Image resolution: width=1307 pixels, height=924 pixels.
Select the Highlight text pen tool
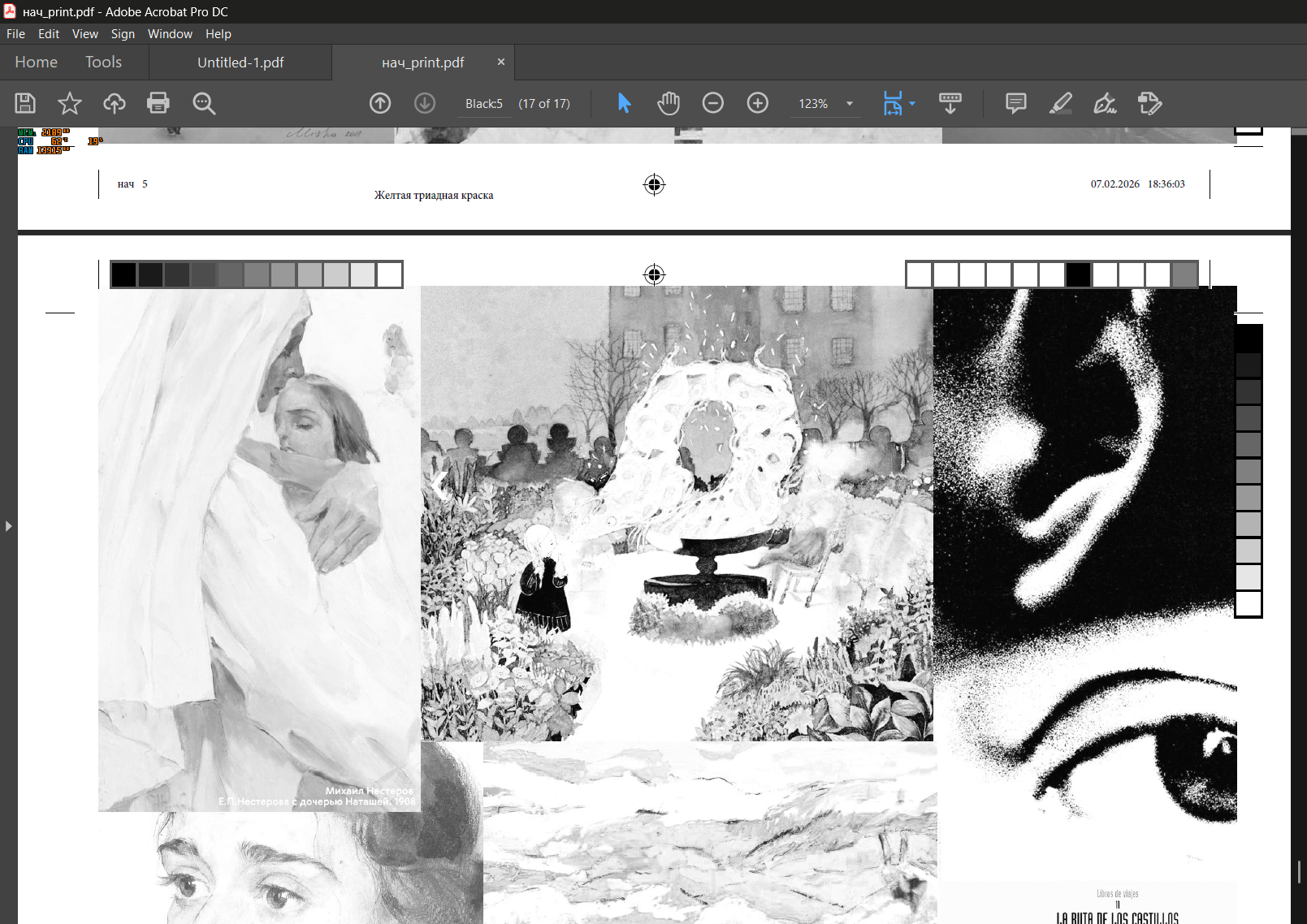(1061, 103)
